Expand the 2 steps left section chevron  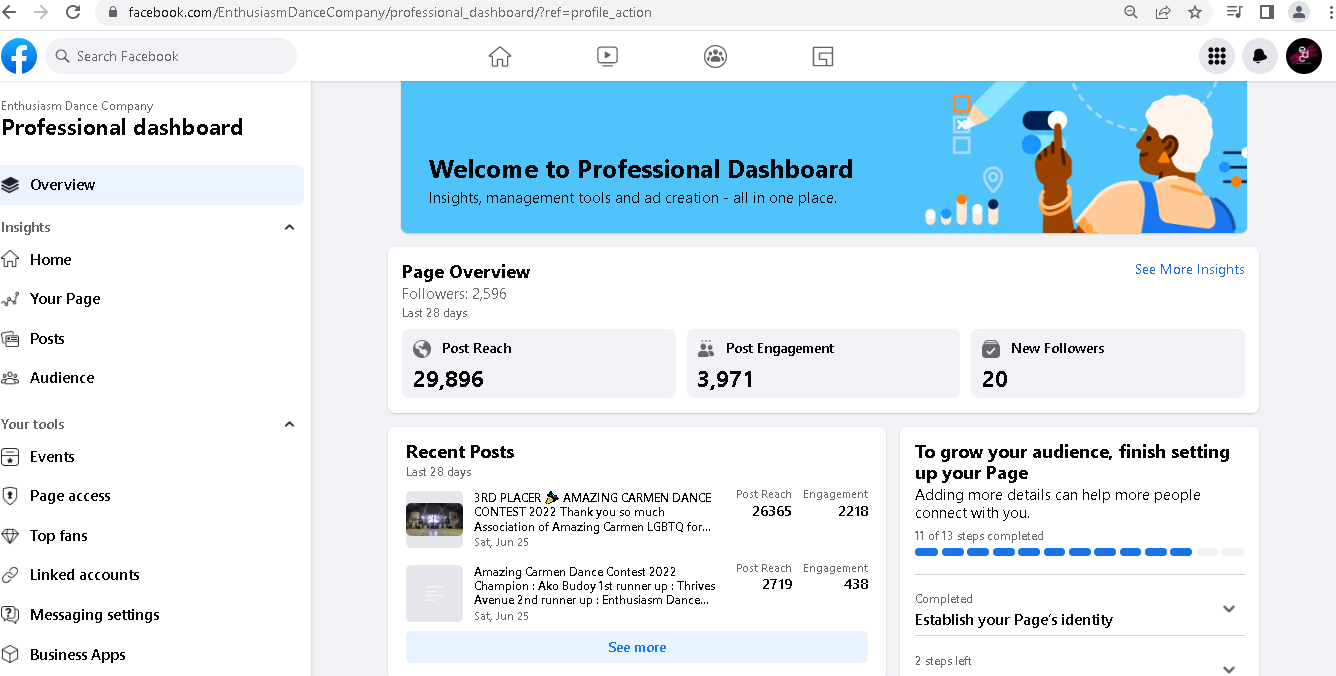(x=1229, y=669)
